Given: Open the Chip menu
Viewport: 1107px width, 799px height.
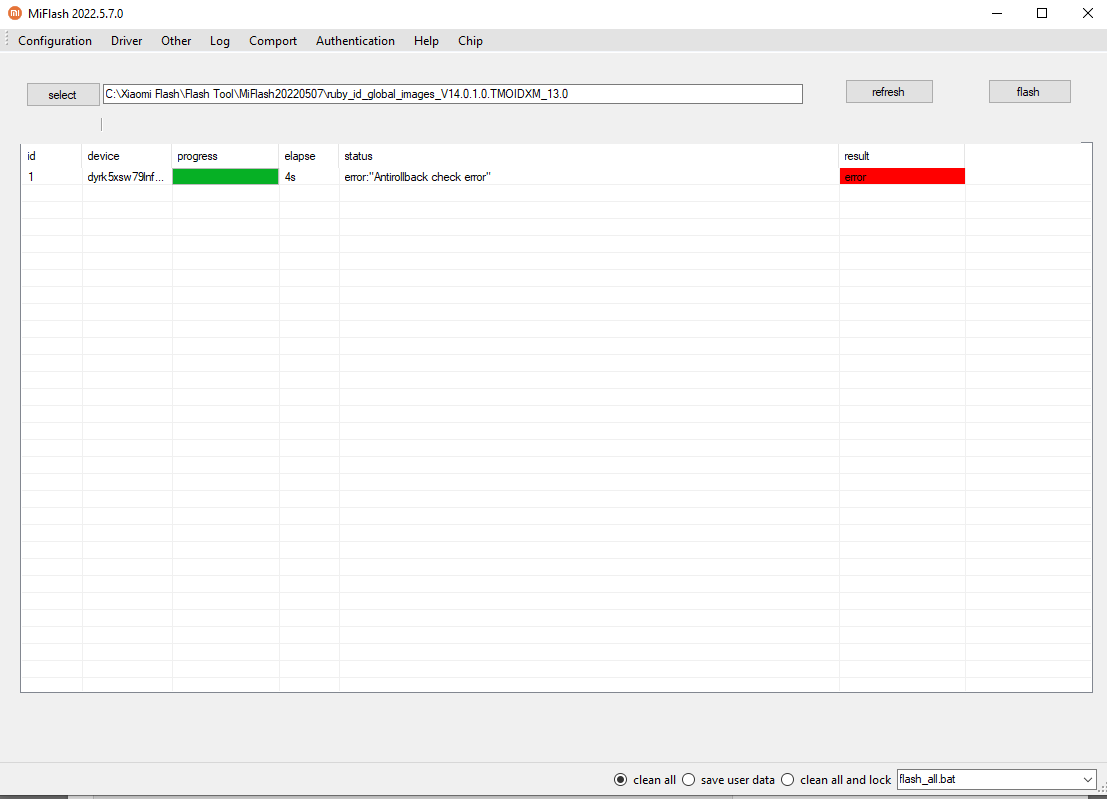Looking at the screenshot, I should (x=470, y=41).
